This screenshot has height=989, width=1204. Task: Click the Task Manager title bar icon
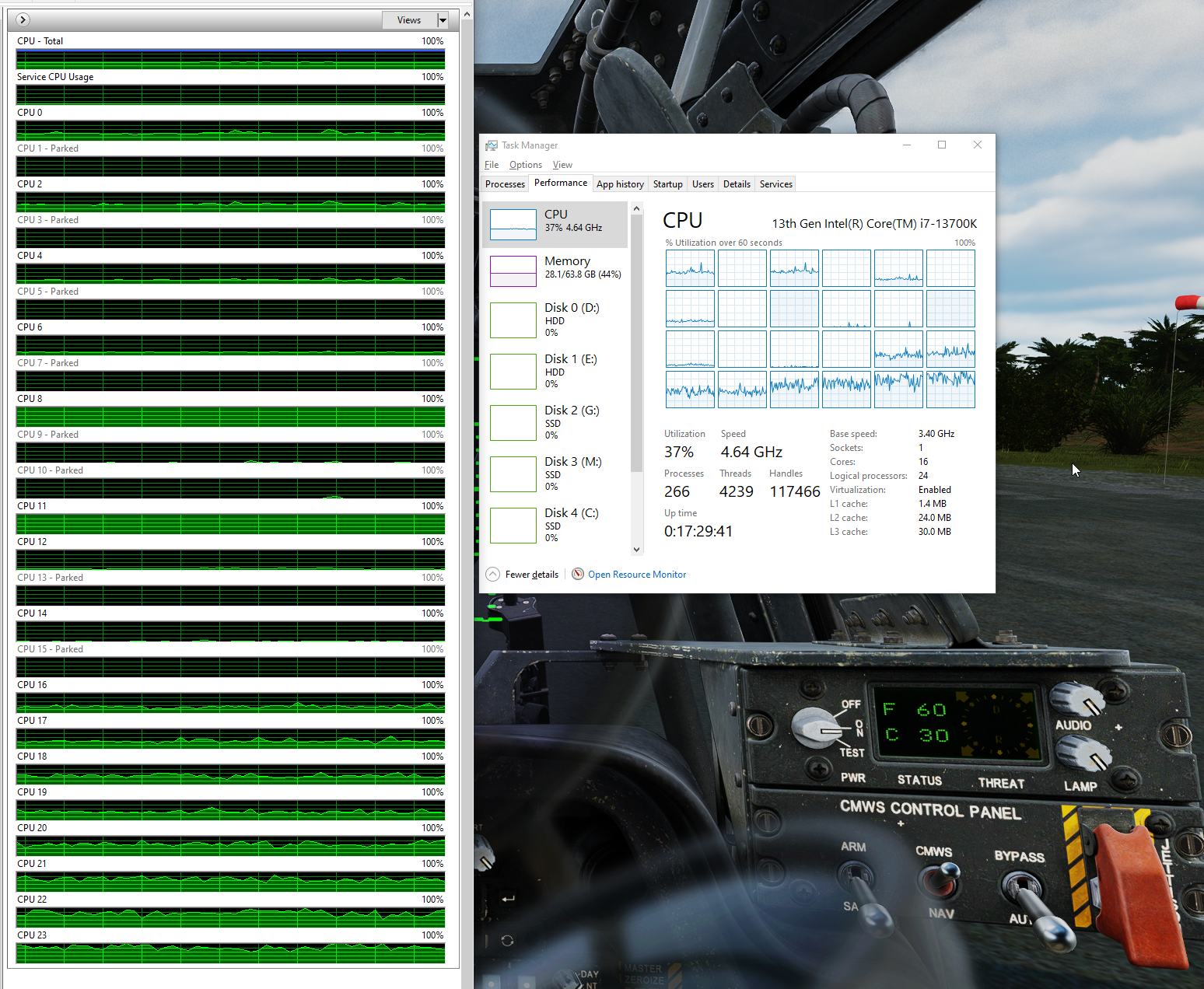point(492,145)
